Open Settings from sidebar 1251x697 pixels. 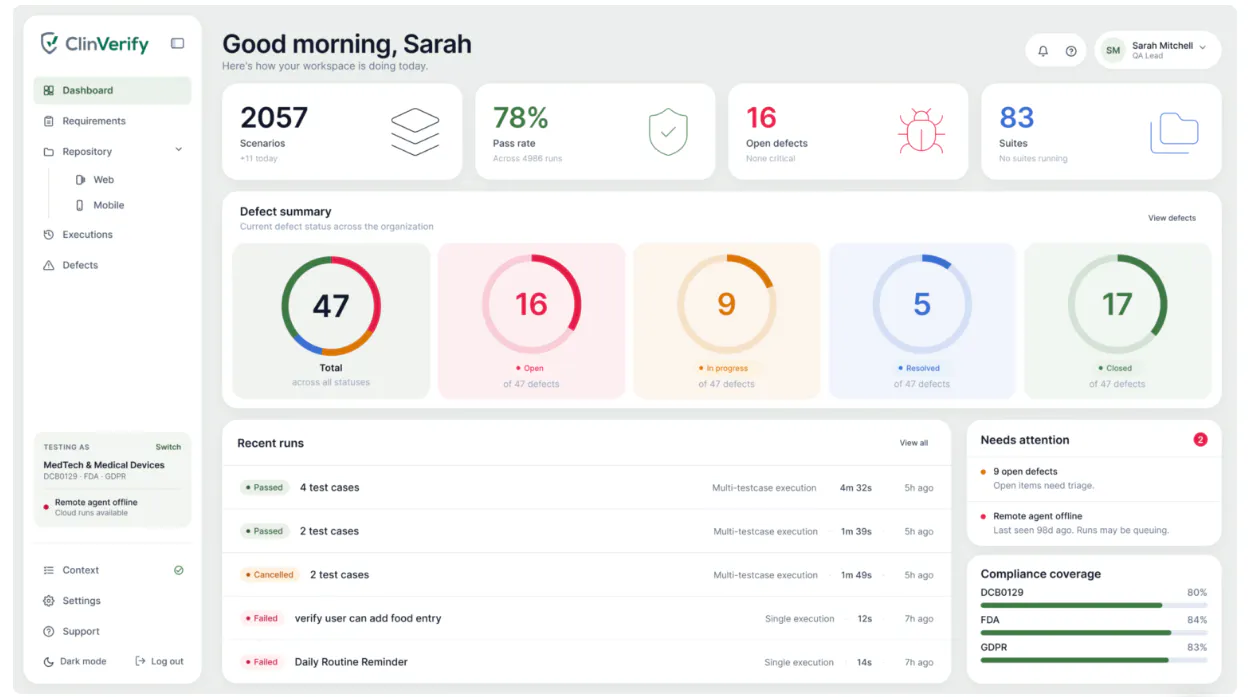(x=112, y=601)
